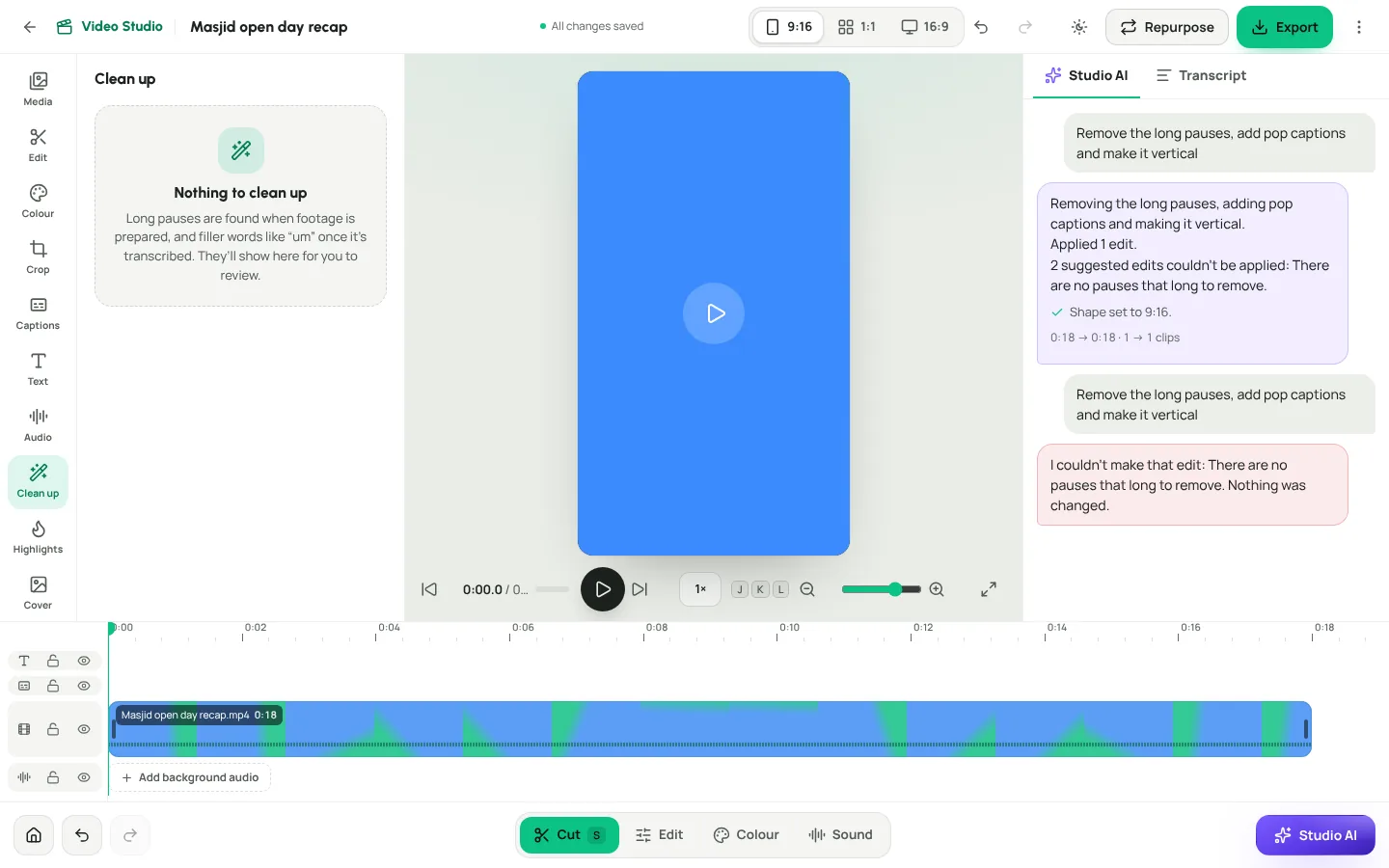Switch to the Transcript tab
The width and height of the screenshot is (1389, 868).
click(x=1201, y=75)
